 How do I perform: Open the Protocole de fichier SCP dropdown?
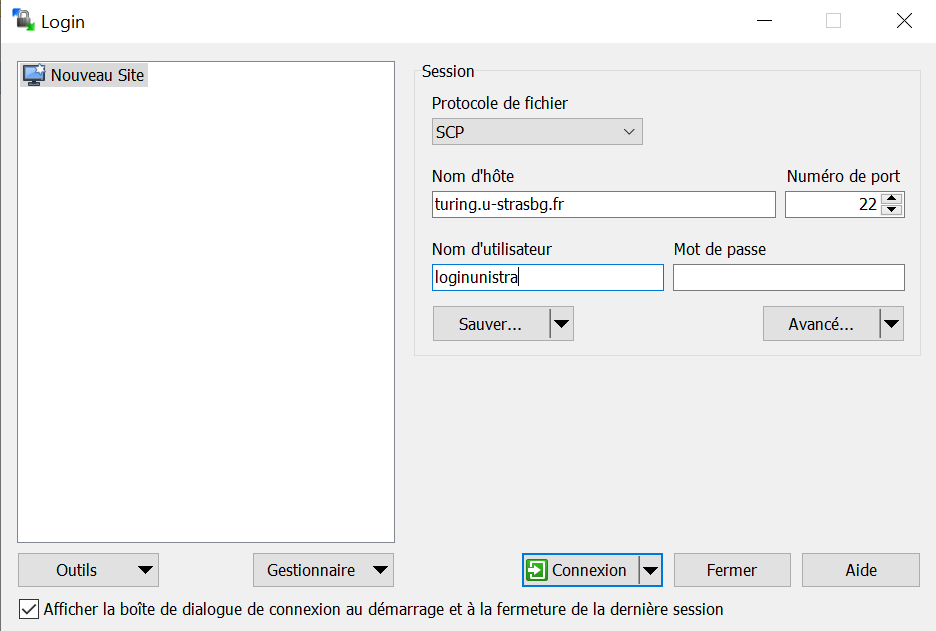tap(537, 132)
